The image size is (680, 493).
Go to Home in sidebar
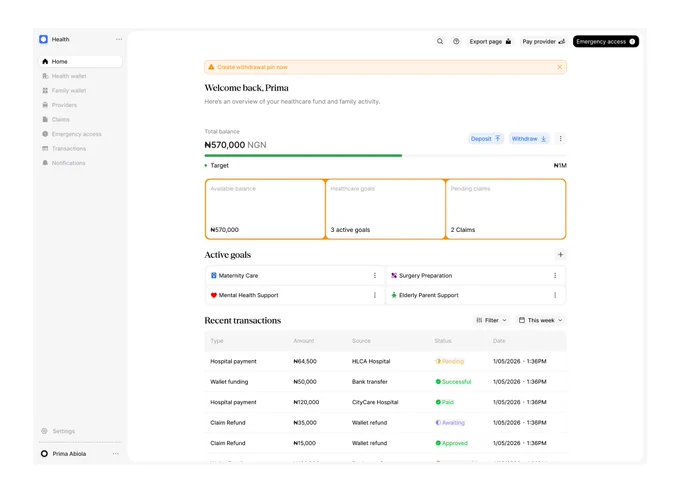pyautogui.click(x=80, y=62)
